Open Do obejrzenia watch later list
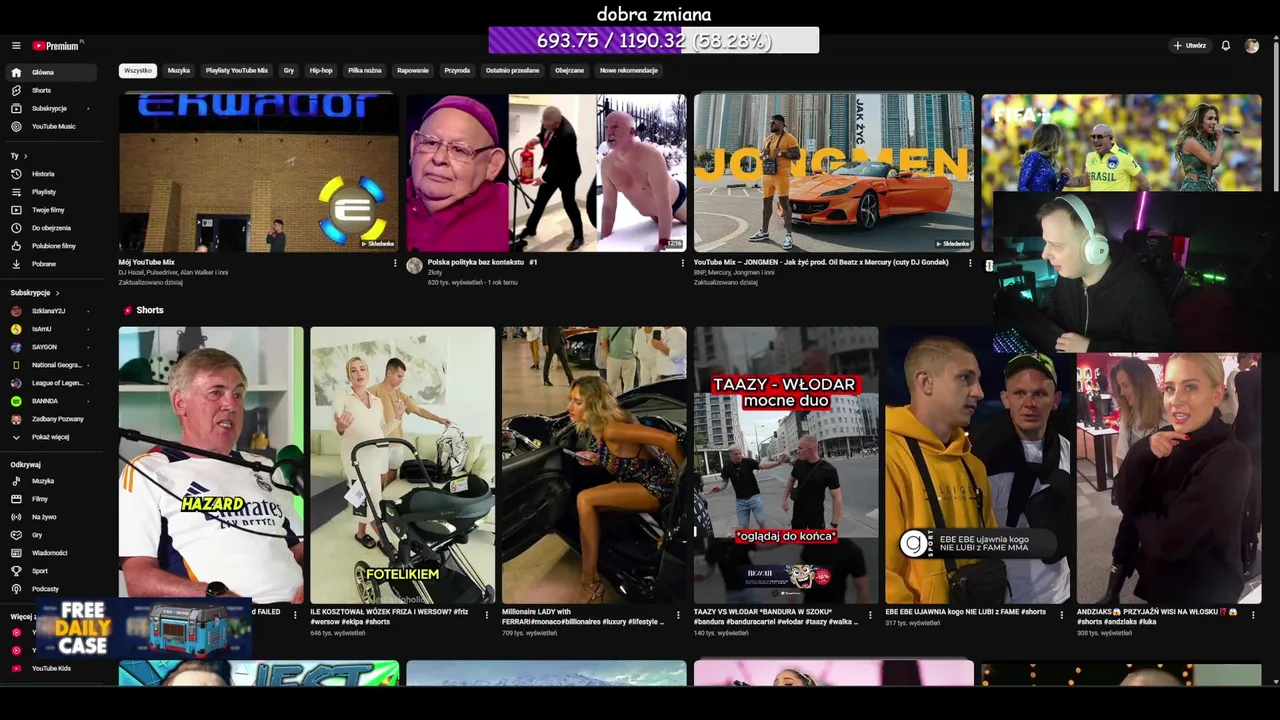The width and height of the screenshot is (1280, 720). pyautogui.click(x=52, y=228)
